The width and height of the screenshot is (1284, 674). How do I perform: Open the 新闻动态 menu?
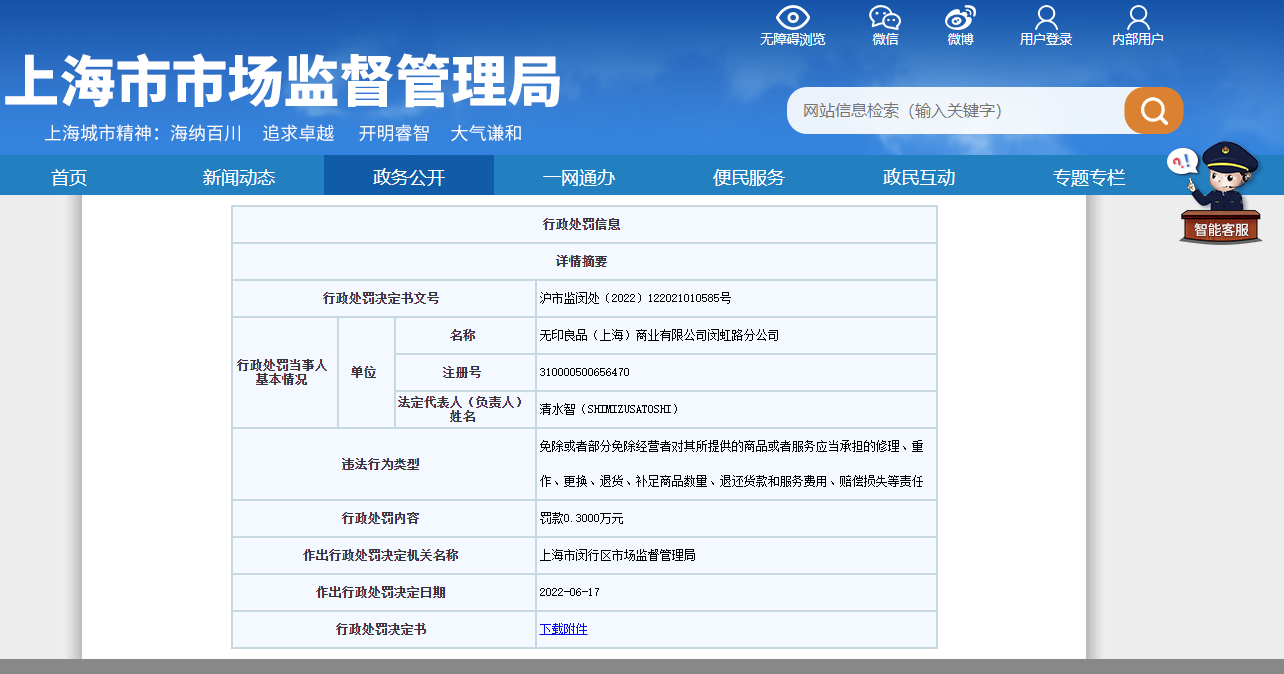tap(239, 177)
